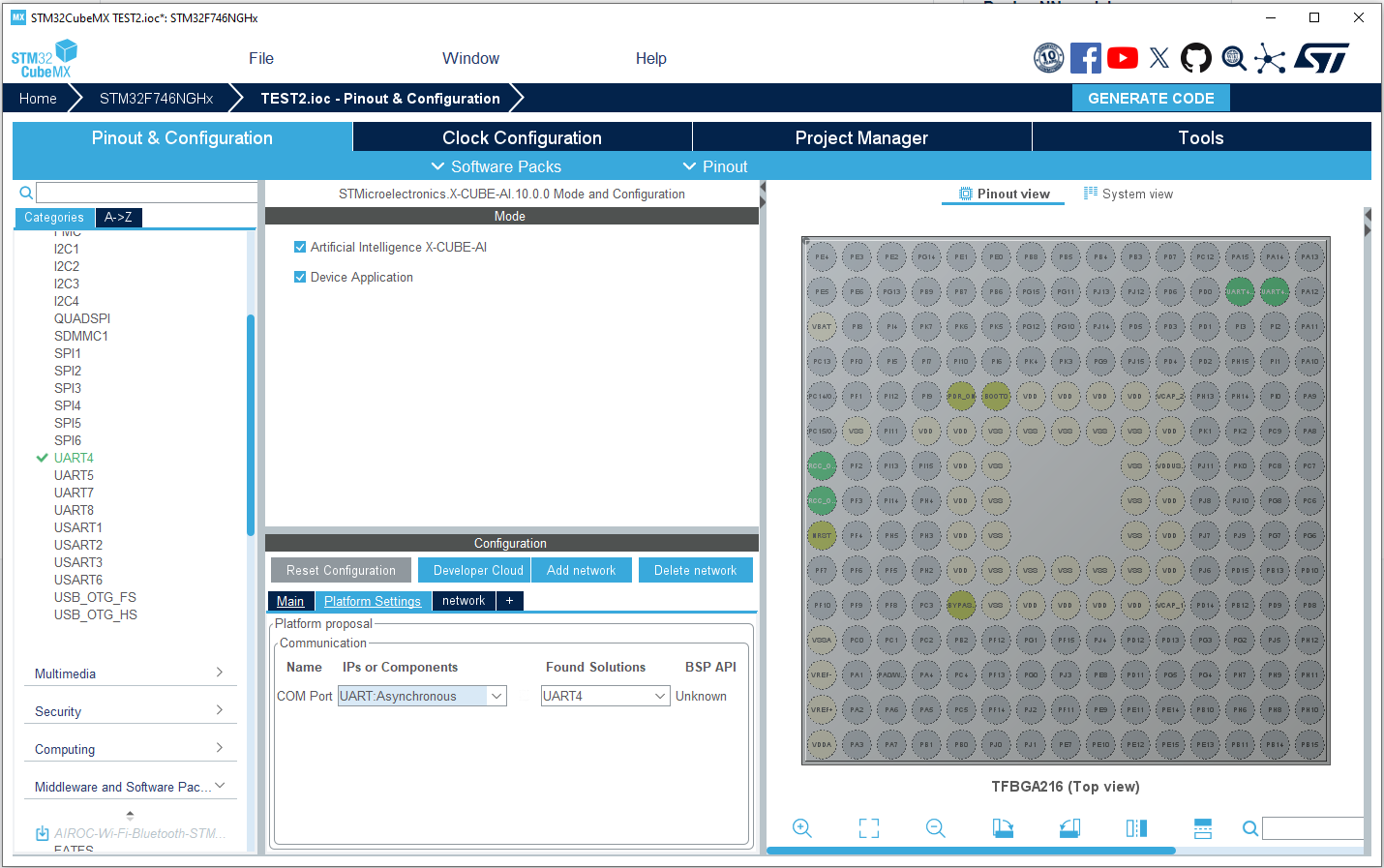Rotate the chip package counterclockwise
This screenshot has height=868, width=1384.
click(1069, 828)
